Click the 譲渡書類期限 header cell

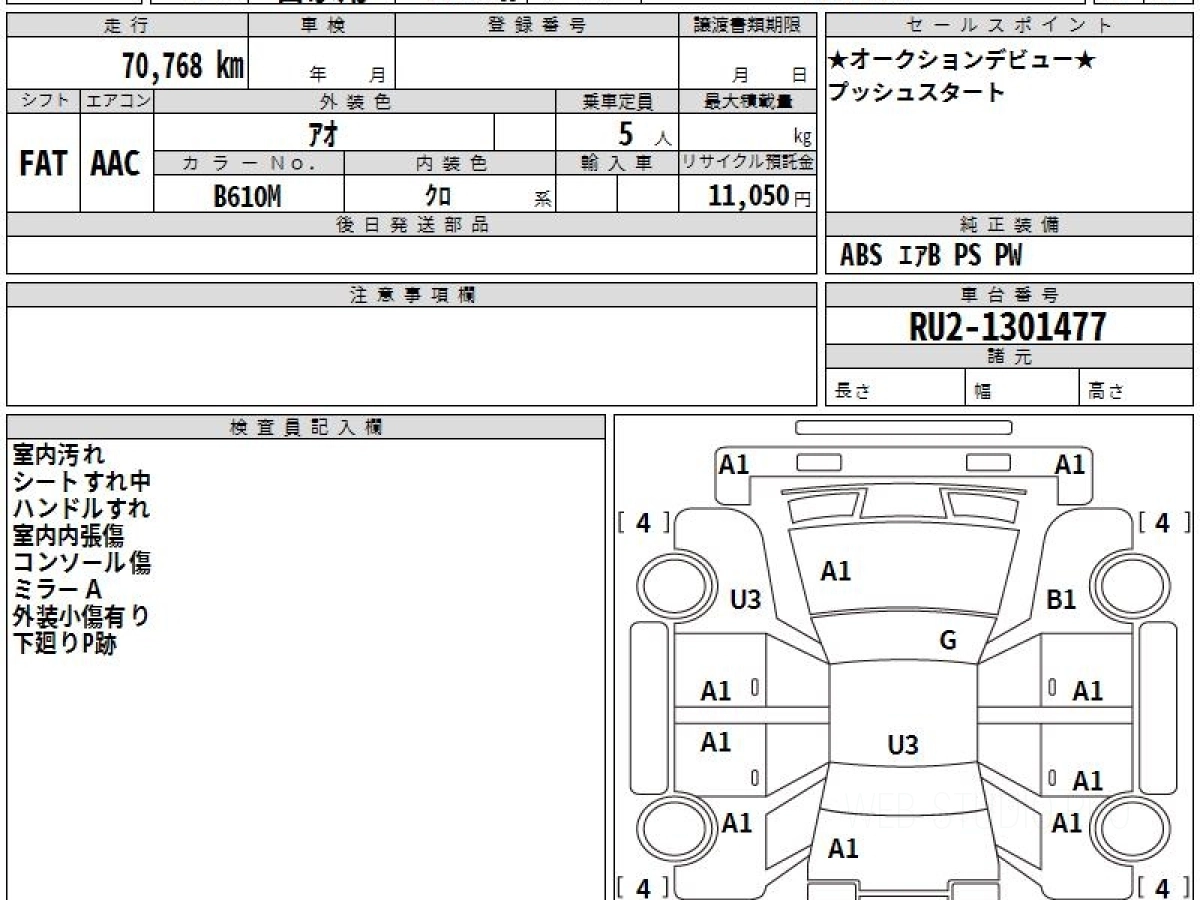pos(747,26)
